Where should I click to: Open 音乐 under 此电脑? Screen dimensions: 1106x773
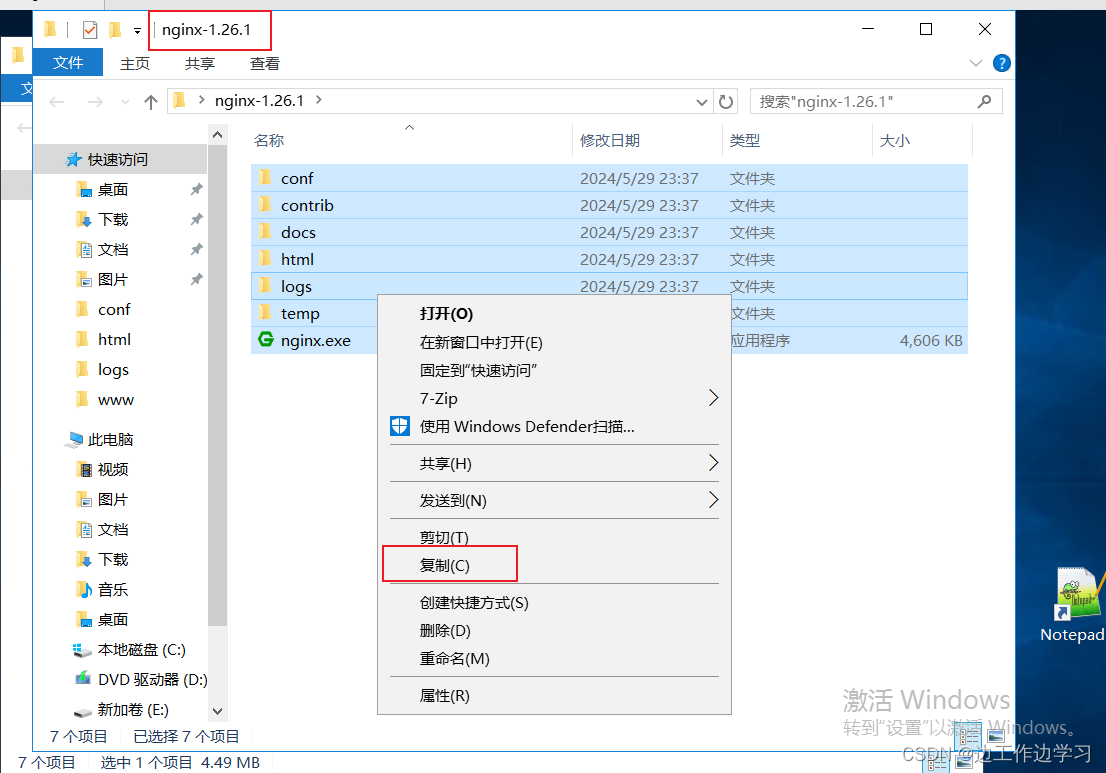pos(113,590)
